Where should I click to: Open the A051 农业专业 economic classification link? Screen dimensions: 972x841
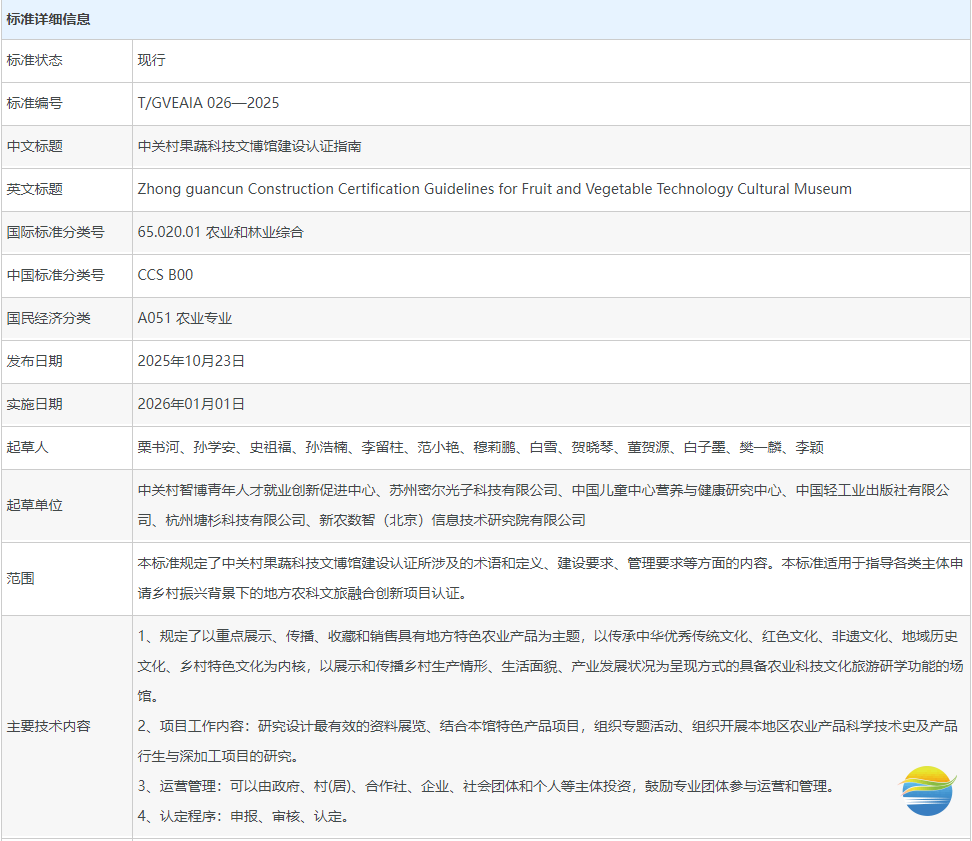coord(185,318)
